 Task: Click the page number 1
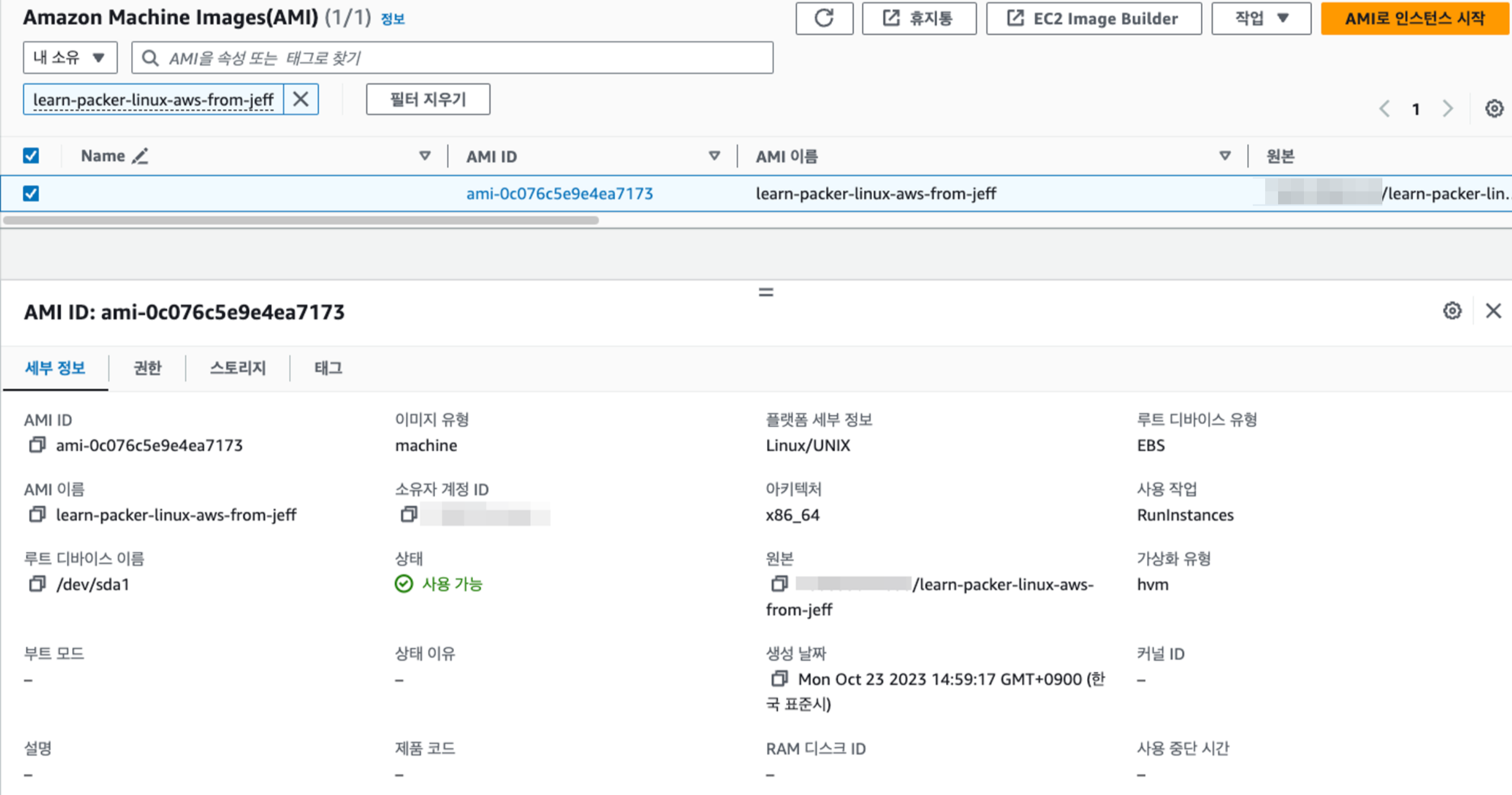[1416, 109]
